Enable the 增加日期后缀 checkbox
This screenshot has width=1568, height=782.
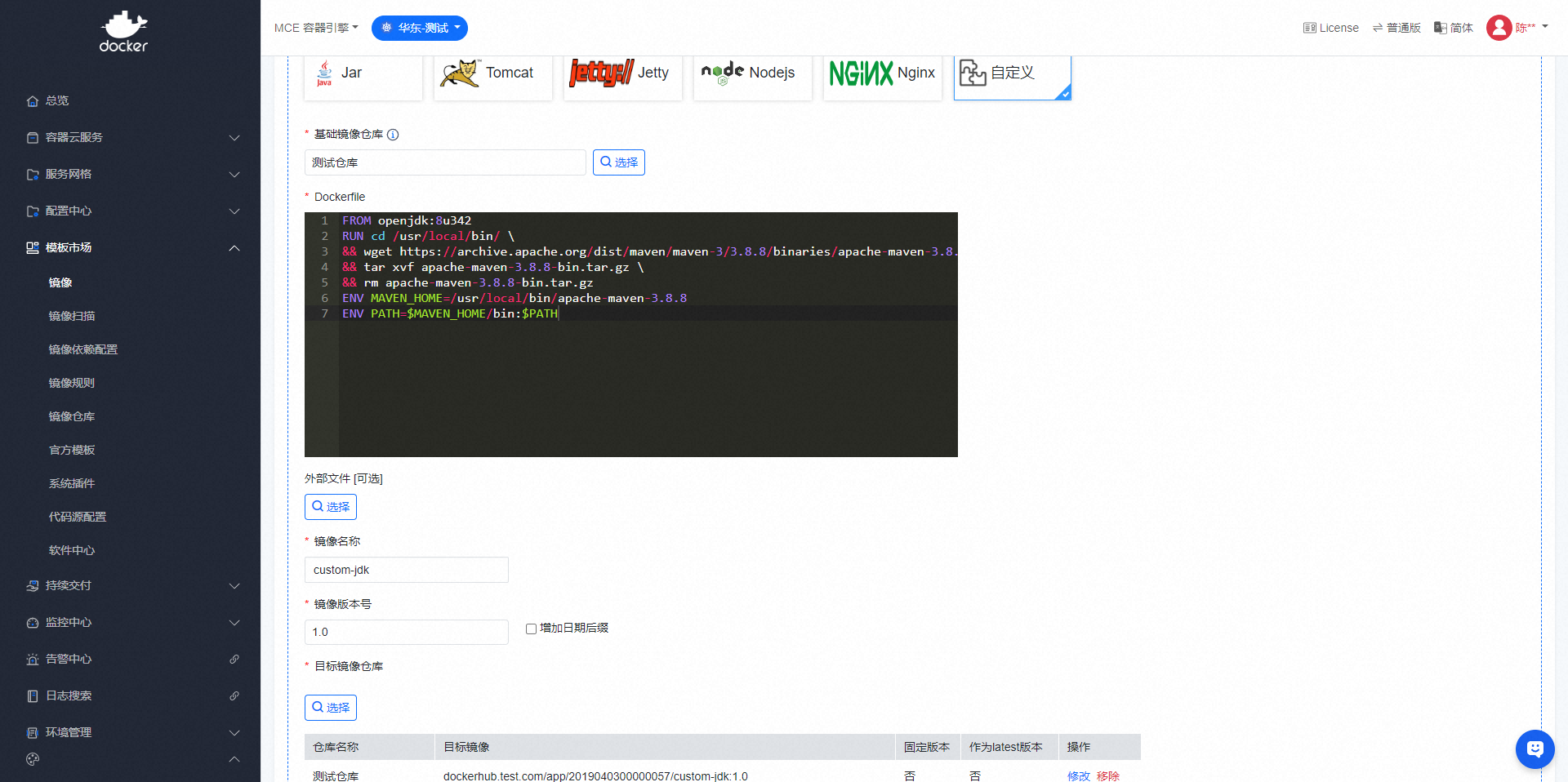tap(531, 629)
